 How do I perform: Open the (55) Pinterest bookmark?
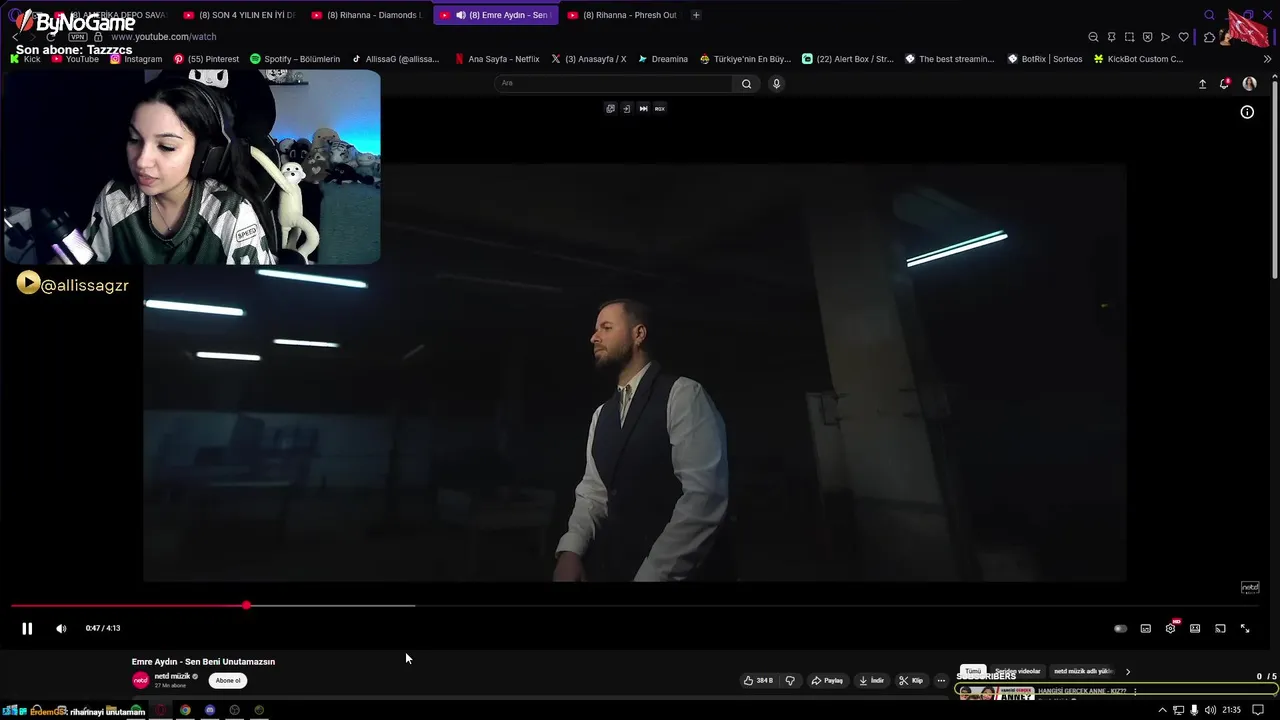tap(207, 59)
